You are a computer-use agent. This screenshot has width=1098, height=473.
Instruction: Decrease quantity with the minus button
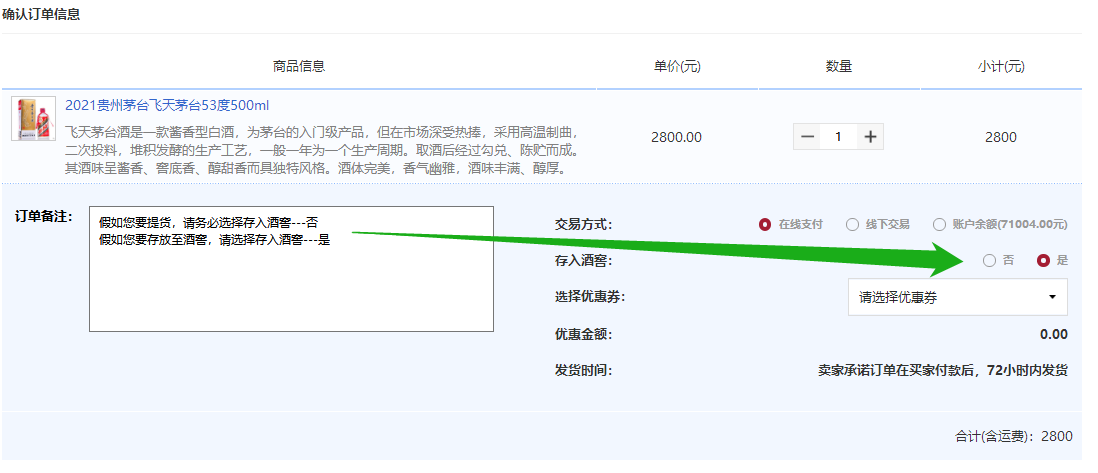(807, 137)
